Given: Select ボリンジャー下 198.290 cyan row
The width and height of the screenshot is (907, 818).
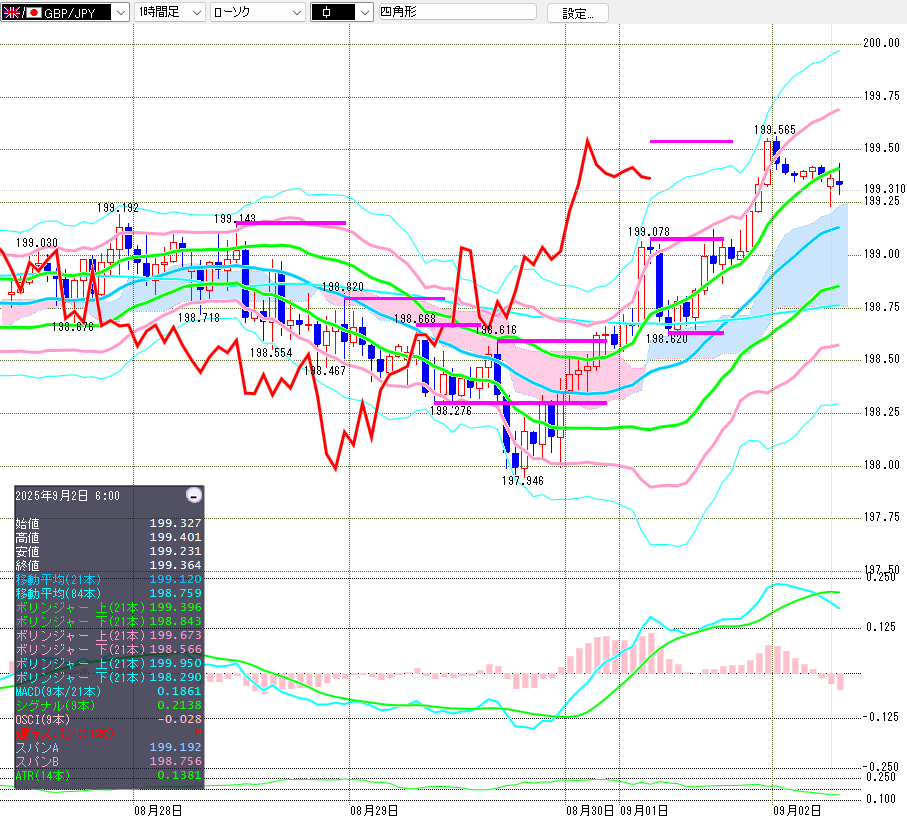Looking at the screenshot, I should (x=108, y=677).
